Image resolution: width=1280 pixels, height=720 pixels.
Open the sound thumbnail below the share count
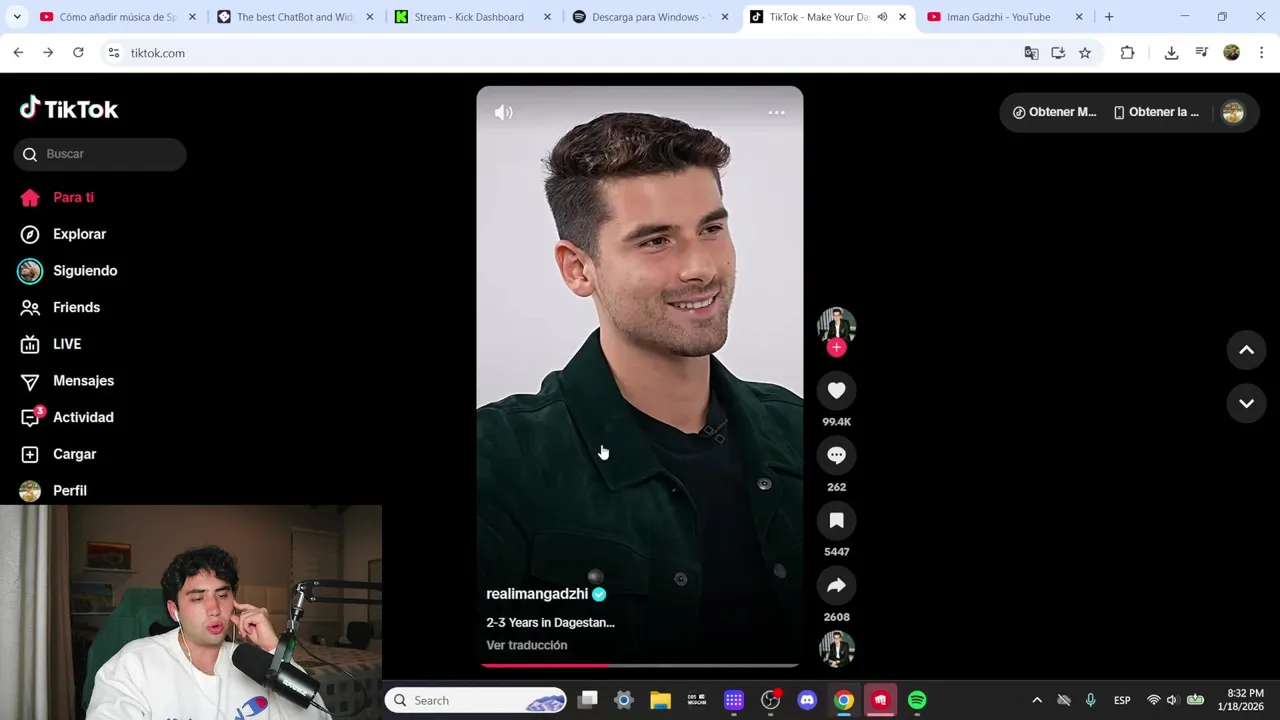837,649
